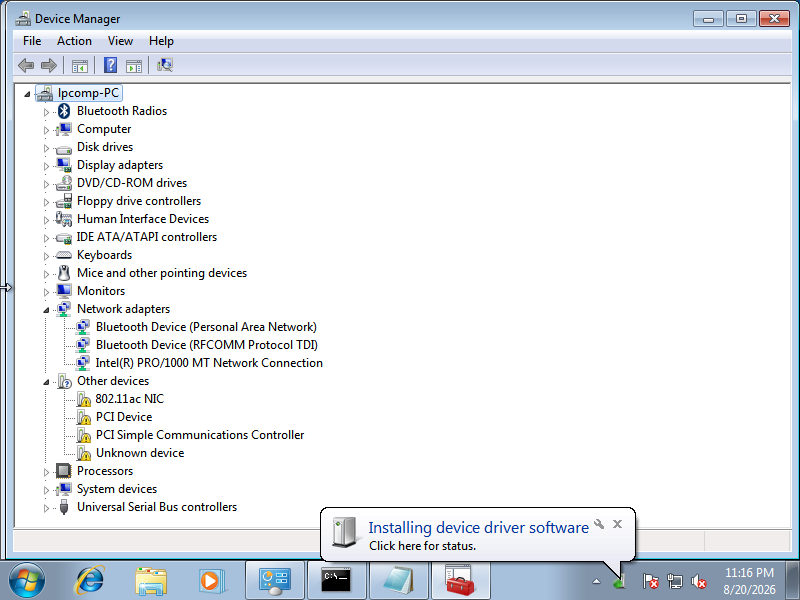Select Bluetooth Device (Personal Area Network)
This screenshot has height=600, width=800.
point(206,327)
